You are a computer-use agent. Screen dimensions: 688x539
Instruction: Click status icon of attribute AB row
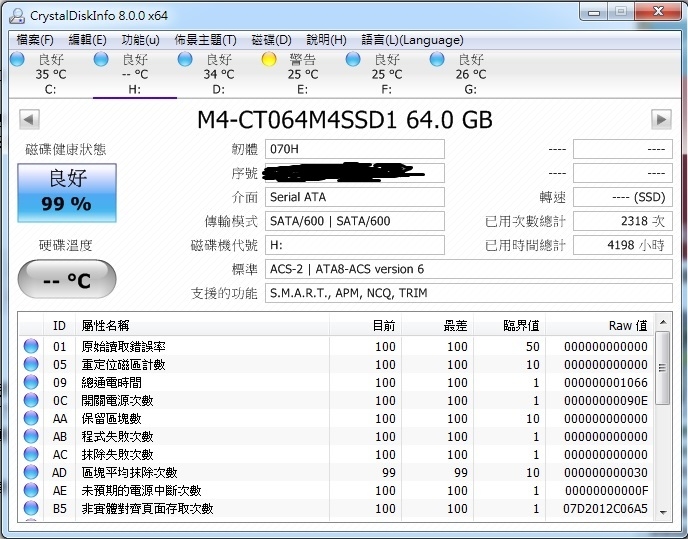click(31, 436)
